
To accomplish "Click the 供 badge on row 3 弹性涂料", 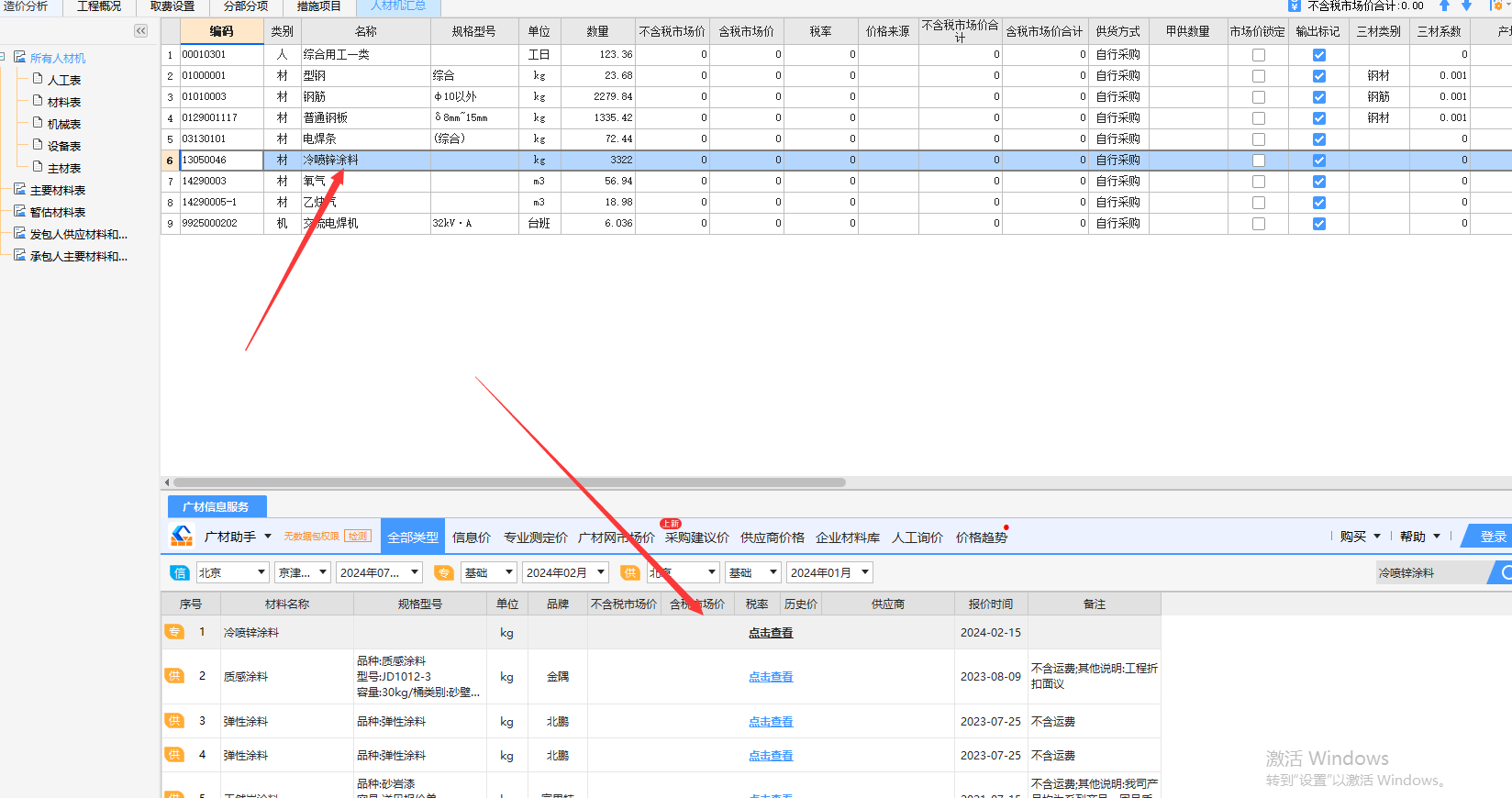I will (173, 721).
